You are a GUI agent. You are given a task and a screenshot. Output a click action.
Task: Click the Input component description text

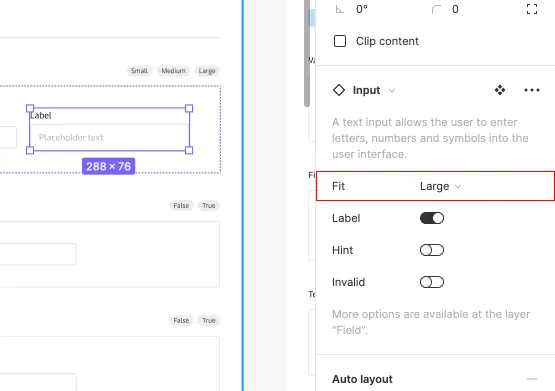(x=430, y=138)
